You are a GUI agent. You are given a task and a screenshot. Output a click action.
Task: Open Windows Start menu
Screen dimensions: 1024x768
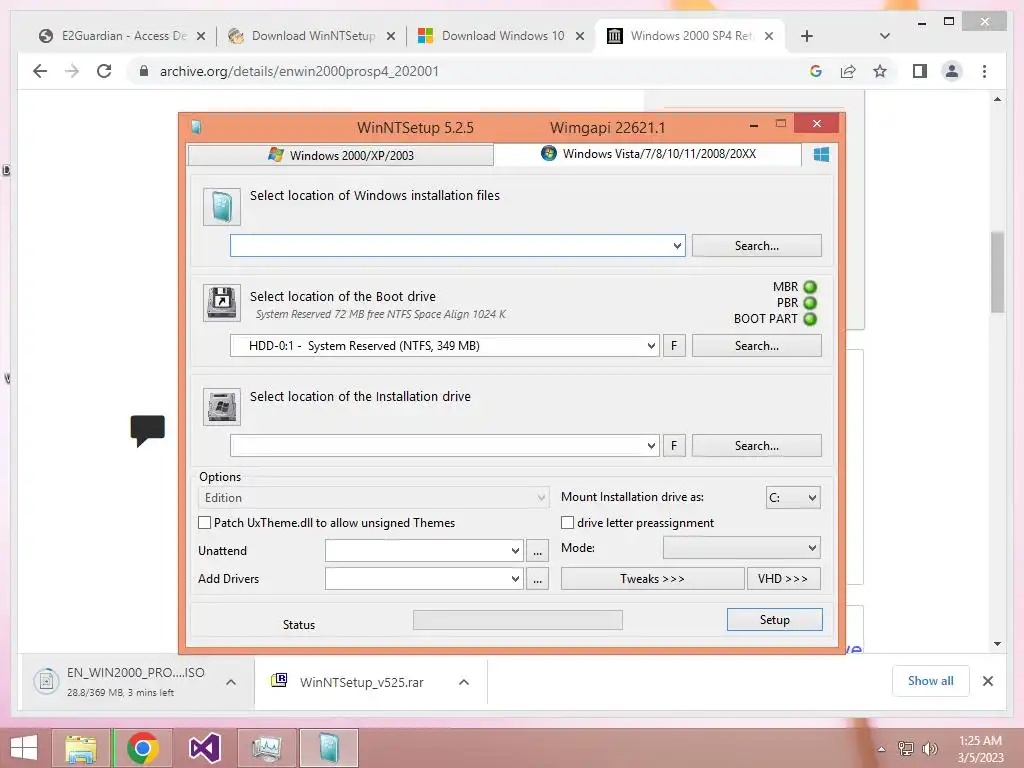[x=24, y=748]
